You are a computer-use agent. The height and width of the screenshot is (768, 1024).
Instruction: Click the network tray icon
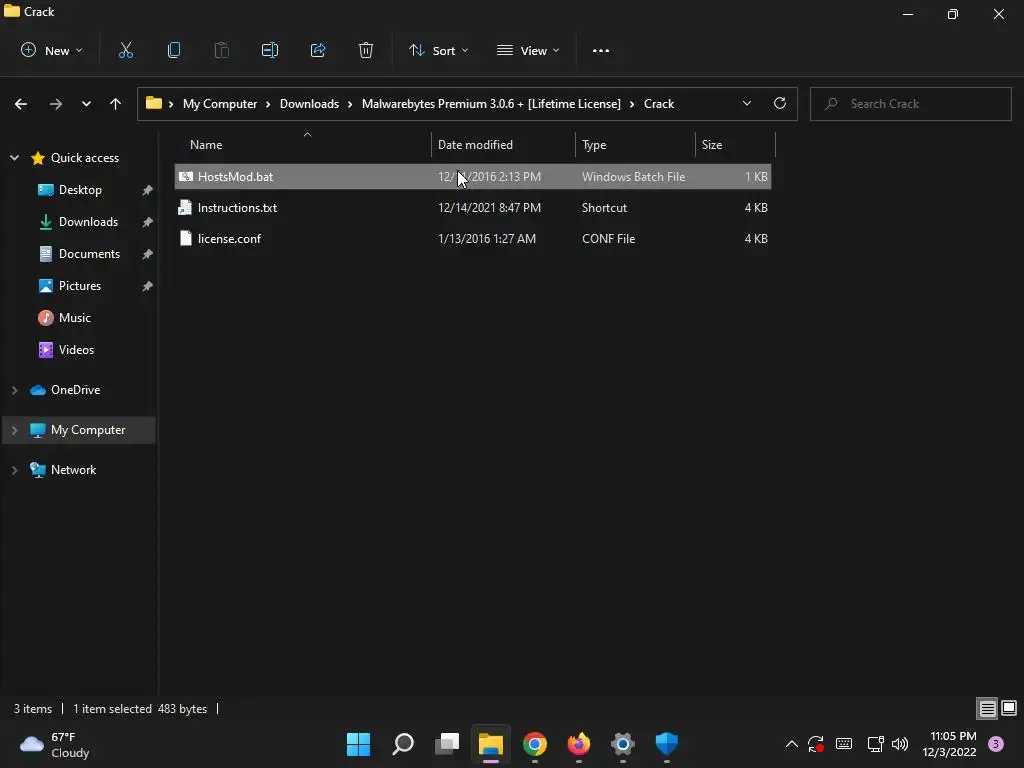pyautogui.click(x=875, y=744)
